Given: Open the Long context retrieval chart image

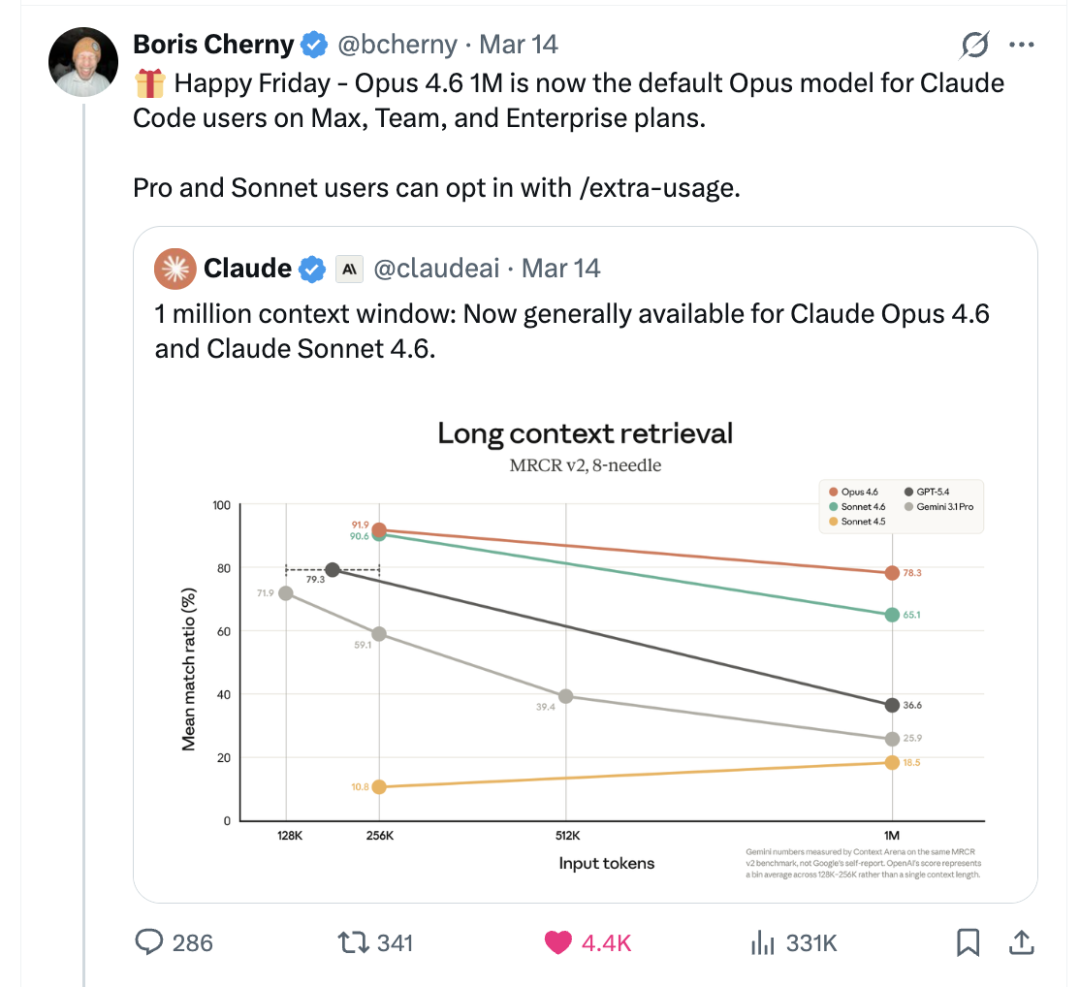Looking at the screenshot, I should click(585, 650).
